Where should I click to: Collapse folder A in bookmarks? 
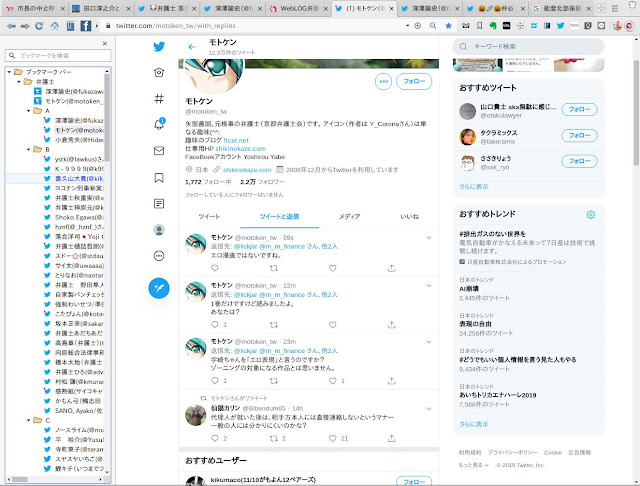(29, 111)
